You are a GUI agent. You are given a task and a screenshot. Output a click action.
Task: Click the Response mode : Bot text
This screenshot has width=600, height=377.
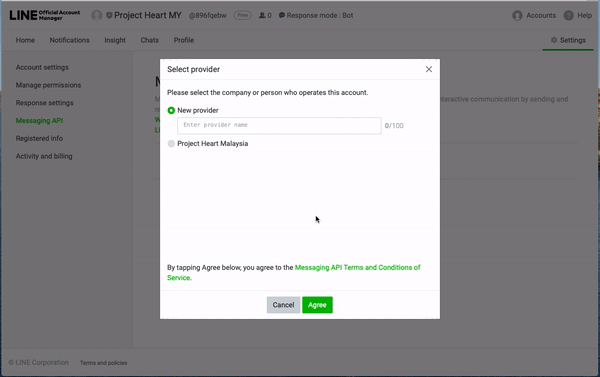320,15
